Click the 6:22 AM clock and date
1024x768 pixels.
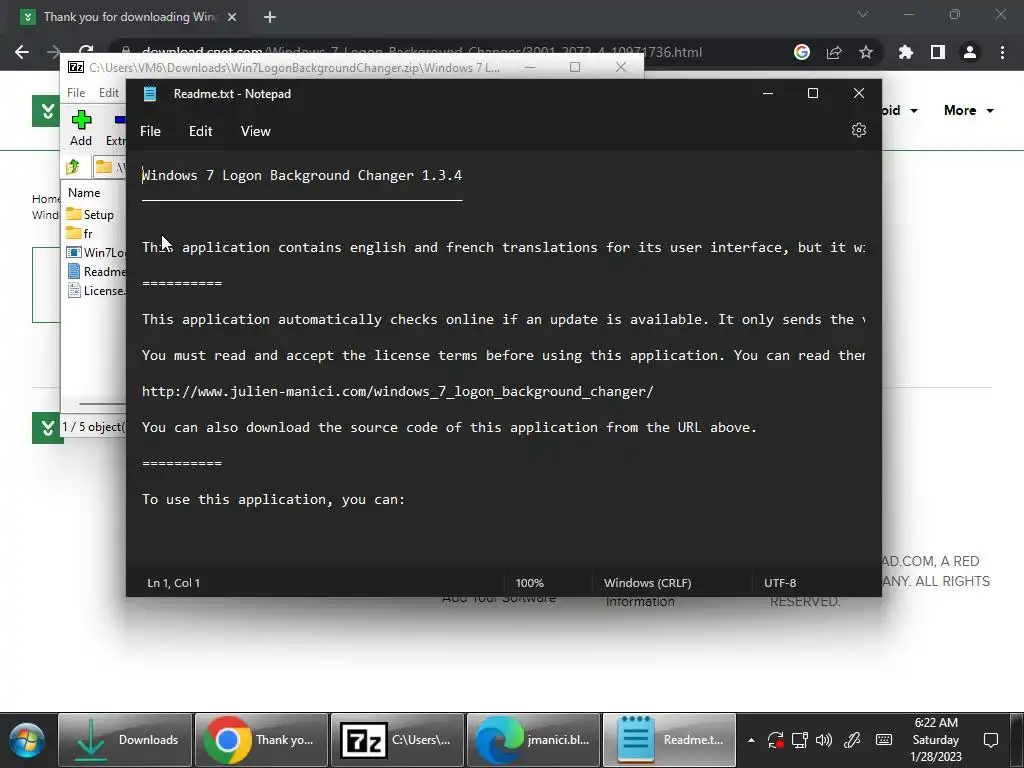tap(936, 739)
